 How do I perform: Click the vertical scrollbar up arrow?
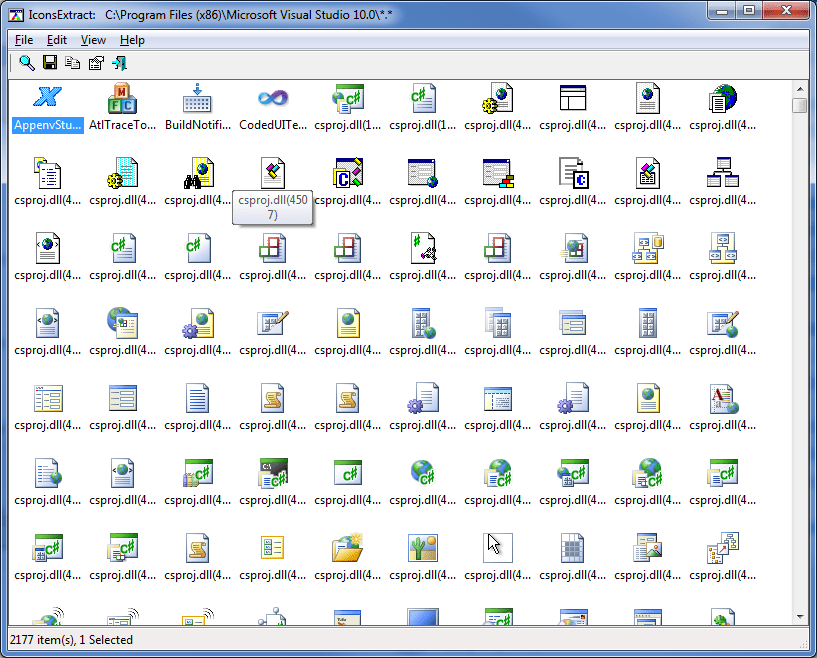pos(800,88)
